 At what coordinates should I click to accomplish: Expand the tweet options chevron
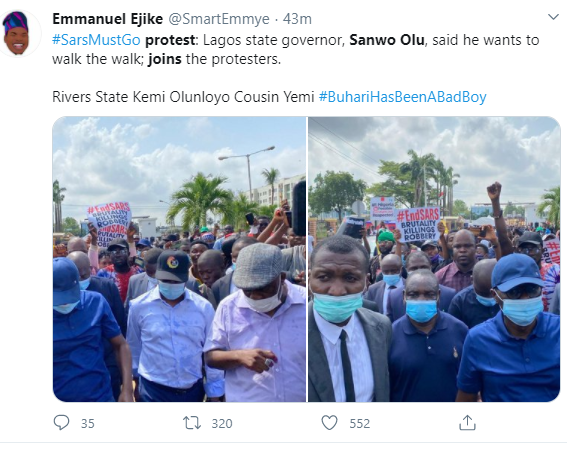(x=553, y=17)
